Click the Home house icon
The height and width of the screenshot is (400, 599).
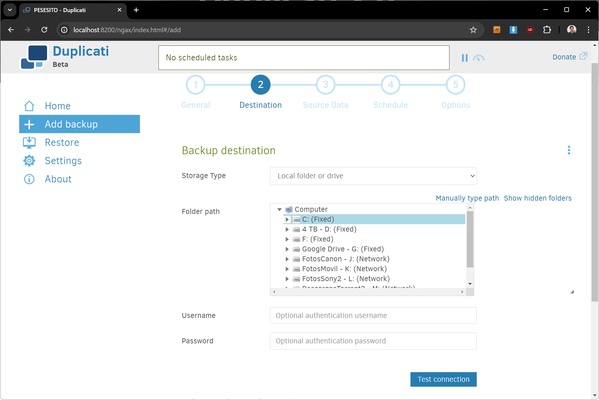29,106
